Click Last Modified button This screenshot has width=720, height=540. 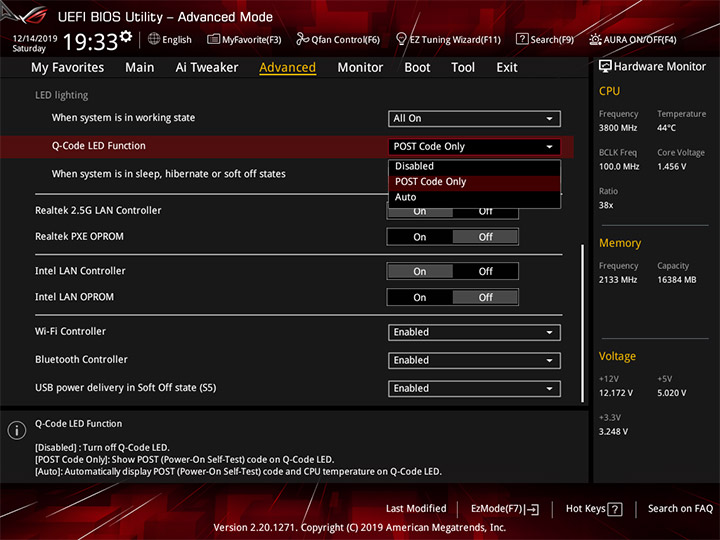416,509
